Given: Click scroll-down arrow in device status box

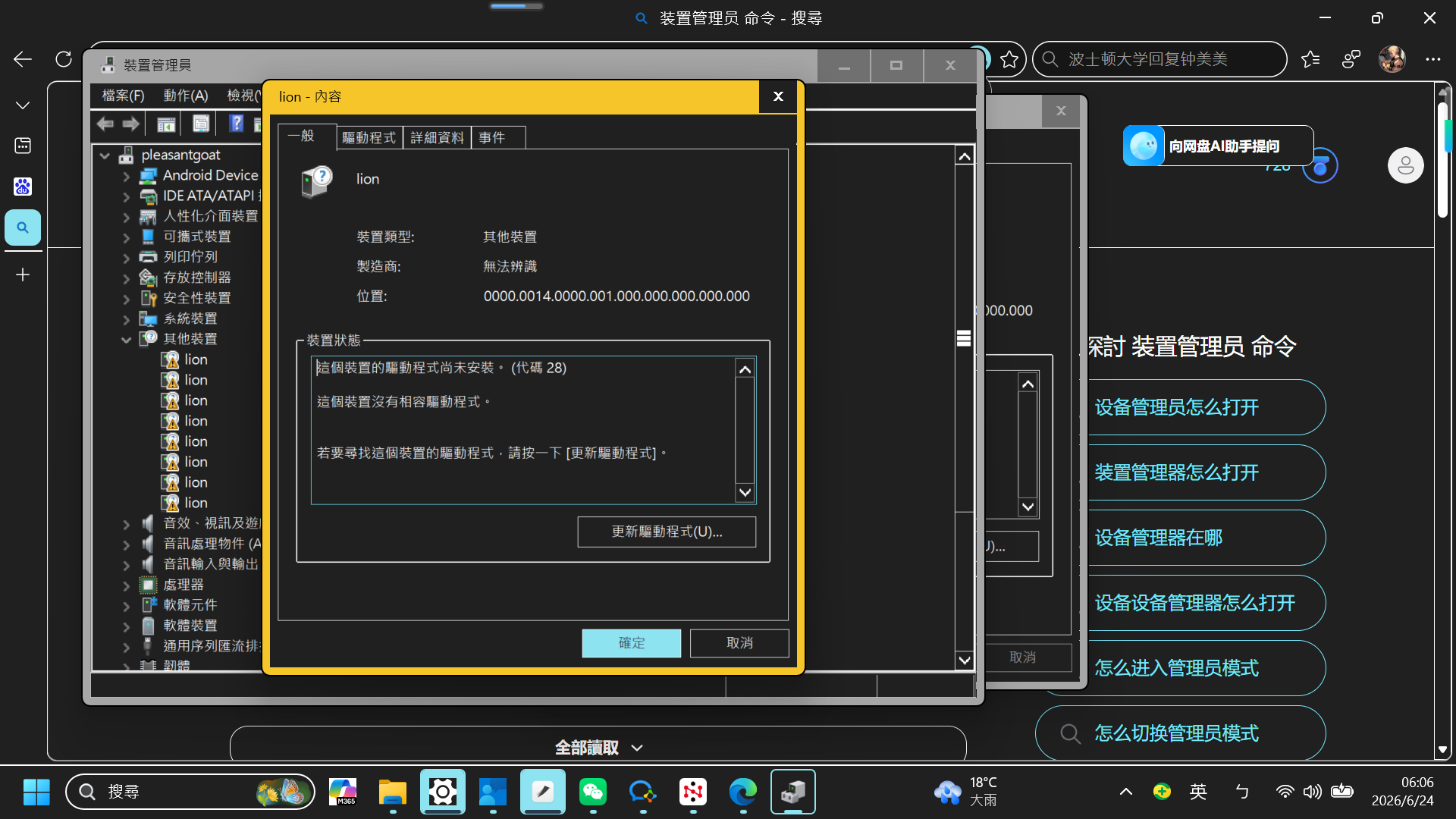Looking at the screenshot, I should click(745, 493).
